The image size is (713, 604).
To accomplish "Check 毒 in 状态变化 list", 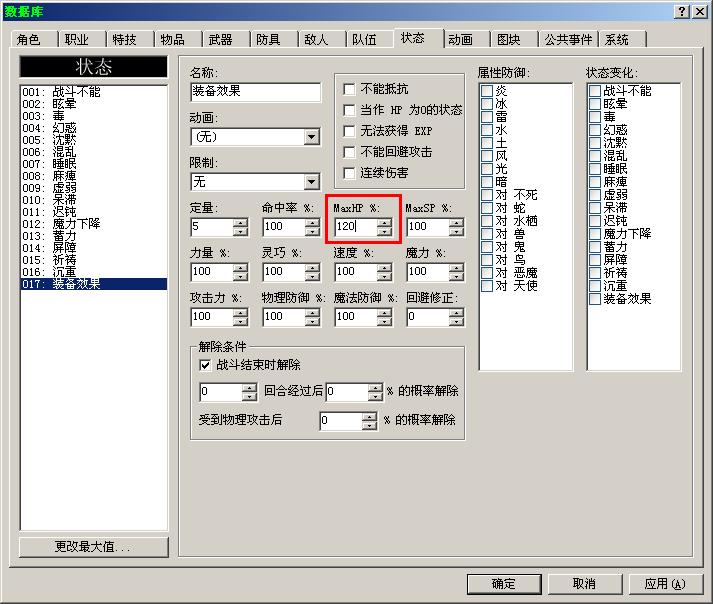I will (x=595, y=116).
